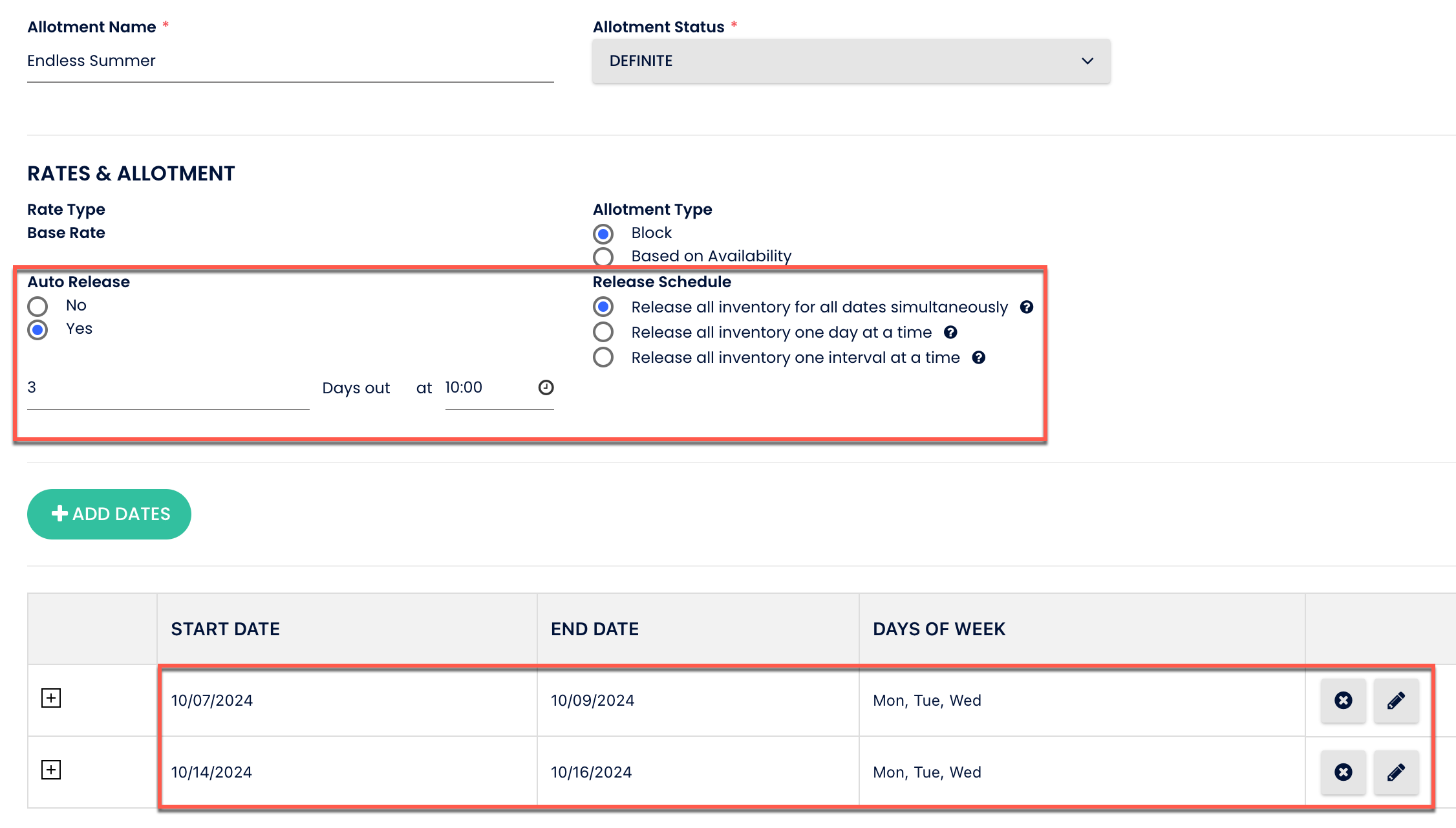Viewport: 1456px width, 828px height.
Task: Select release inventory one day at a time
Action: coord(603,332)
